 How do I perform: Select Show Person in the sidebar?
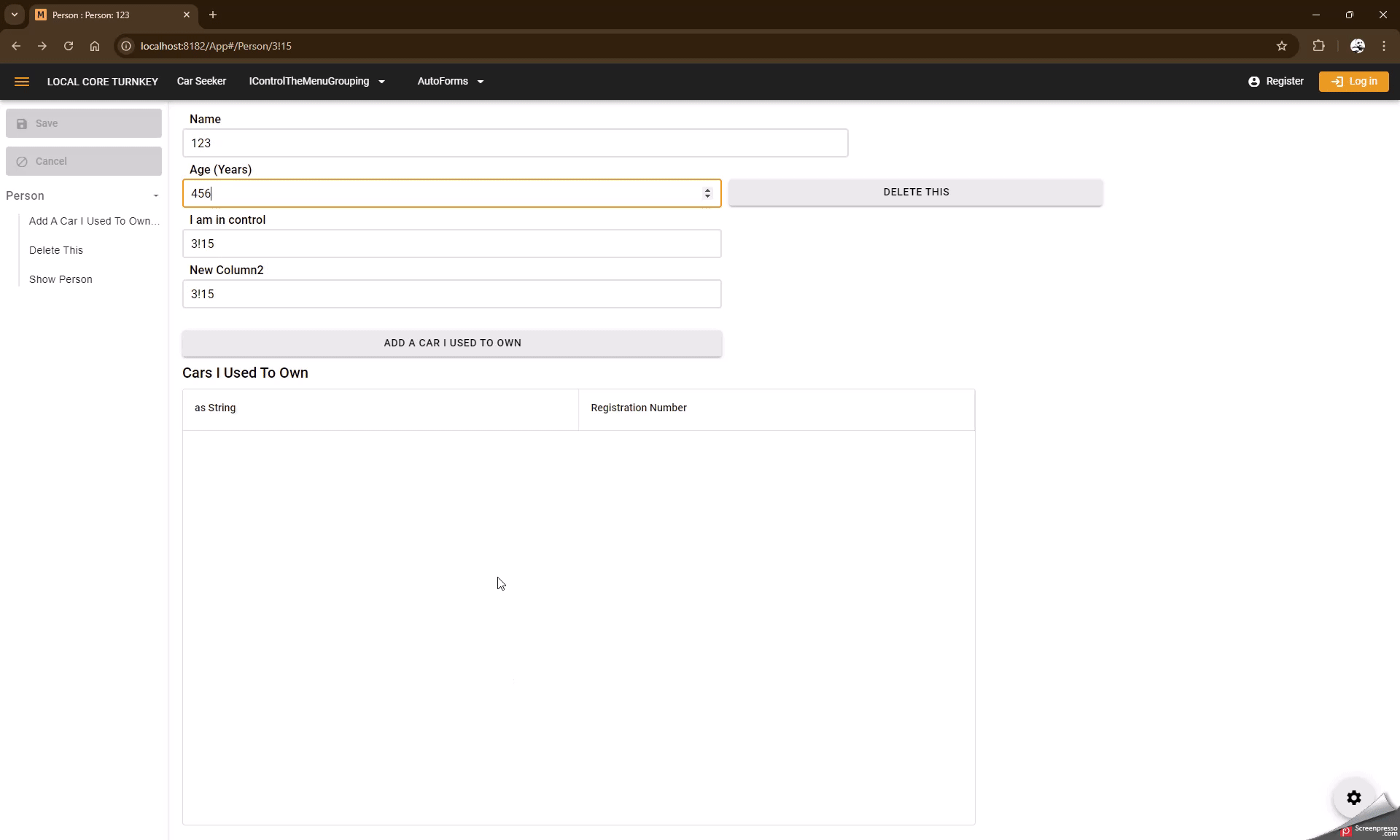click(61, 279)
